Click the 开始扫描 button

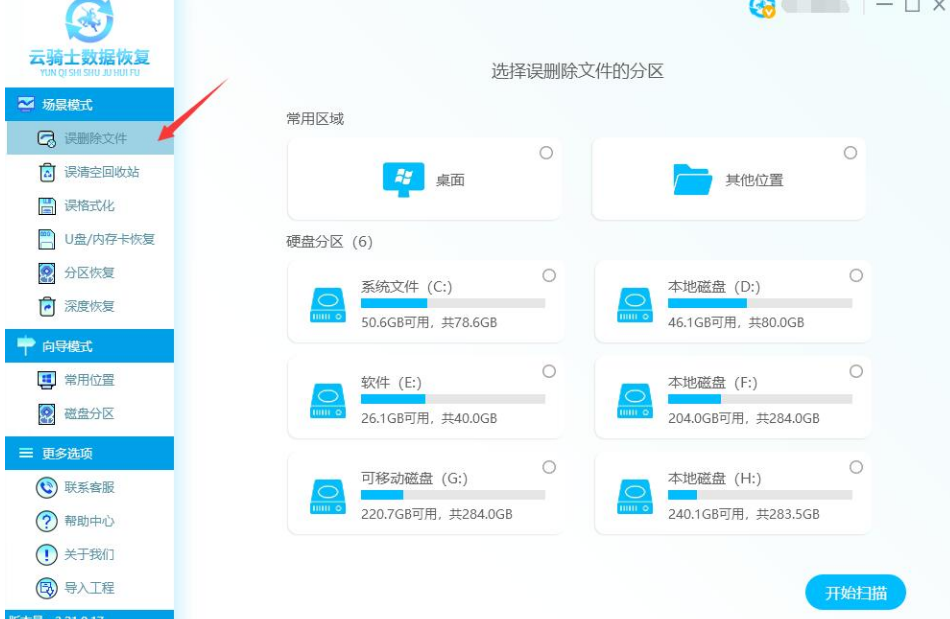tap(855, 593)
